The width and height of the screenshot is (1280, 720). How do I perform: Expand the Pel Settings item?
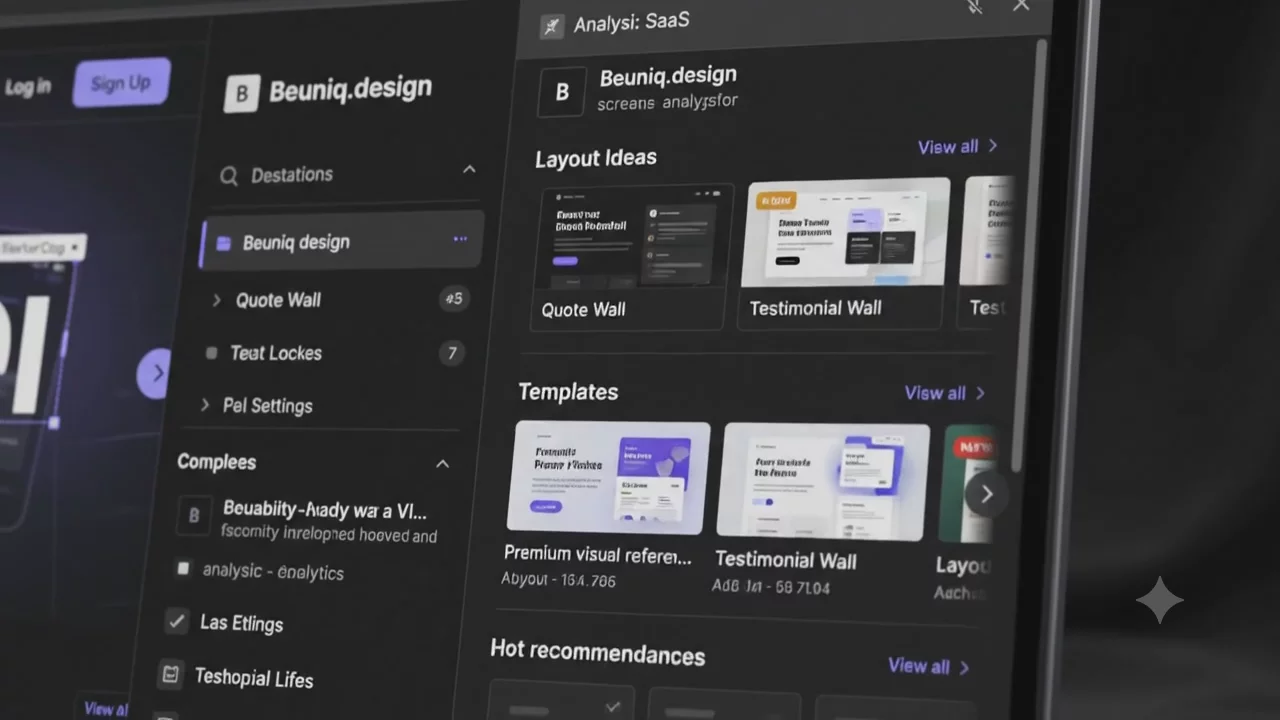coord(205,405)
